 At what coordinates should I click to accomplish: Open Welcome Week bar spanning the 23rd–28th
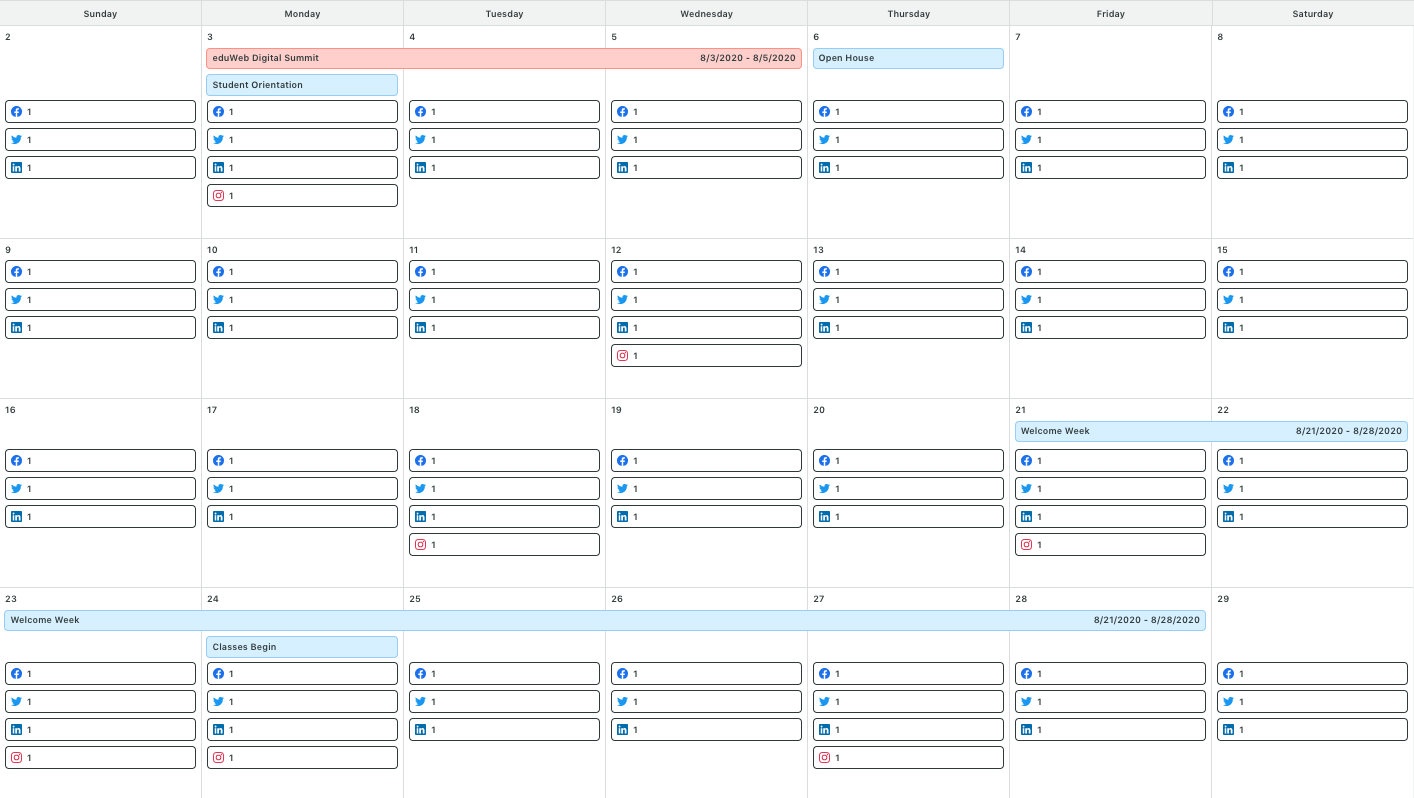click(605, 621)
